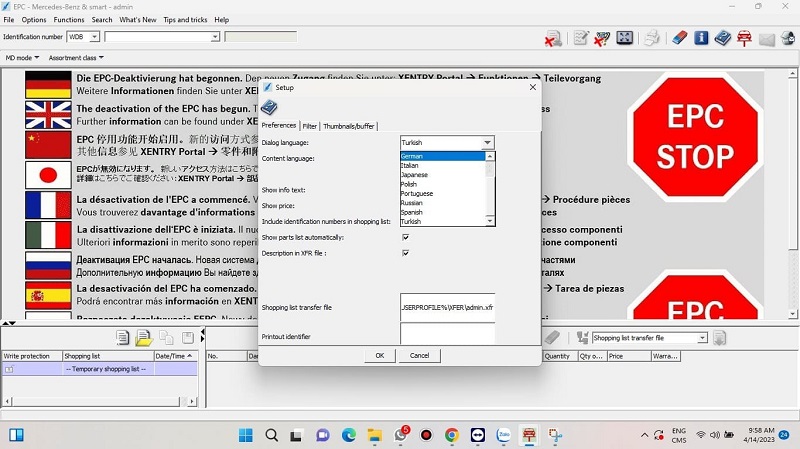The height and width of the screenshot is (449, 800).
Task: Click the language list scroll down arrow
Action: coord(490,221)
